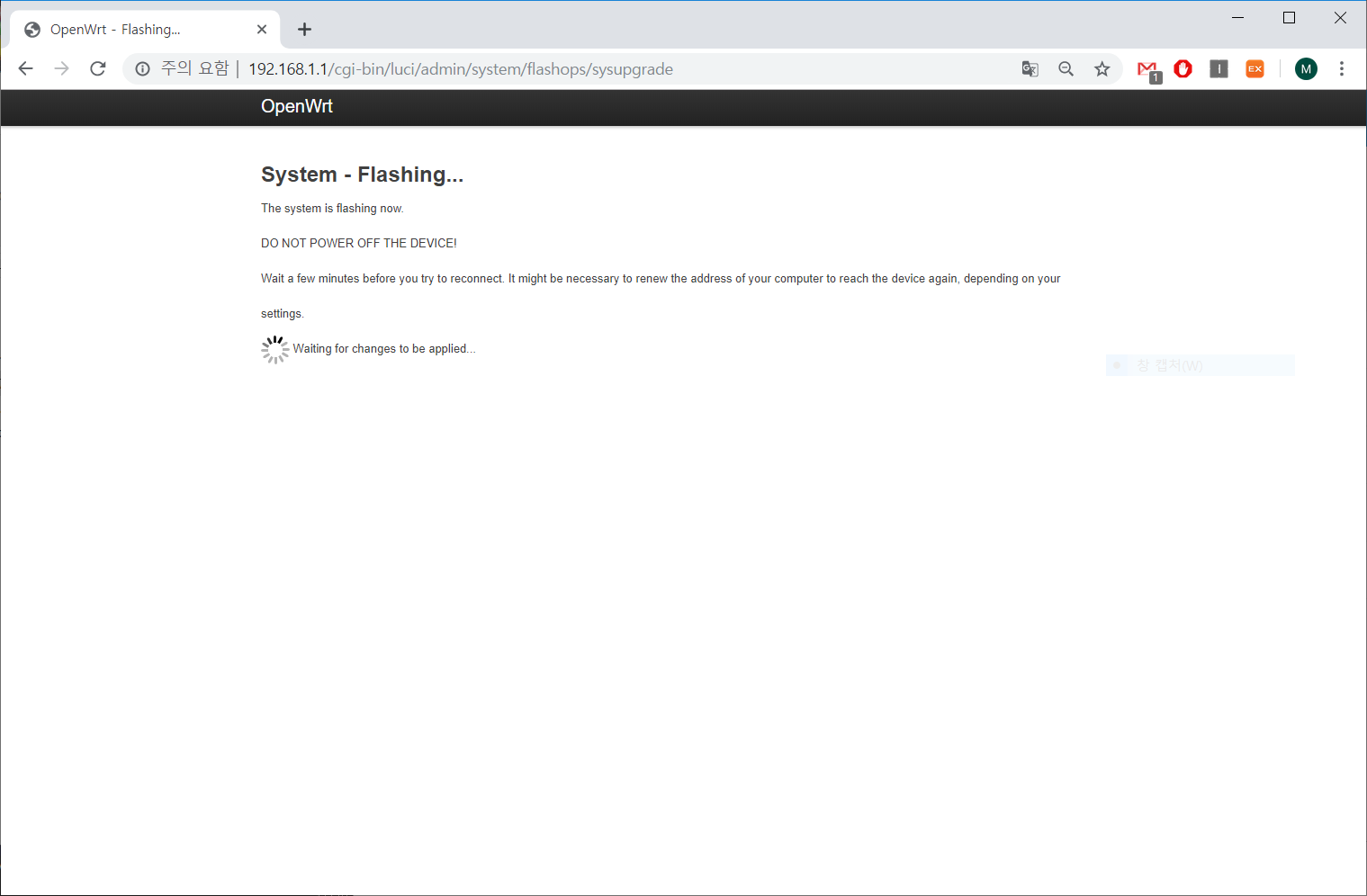This screenshot has height=896, width=1367.
Task: Click the 'DO NOT POWER OFF THE DEVICE!' text
Action: click(x=359, y=243)
